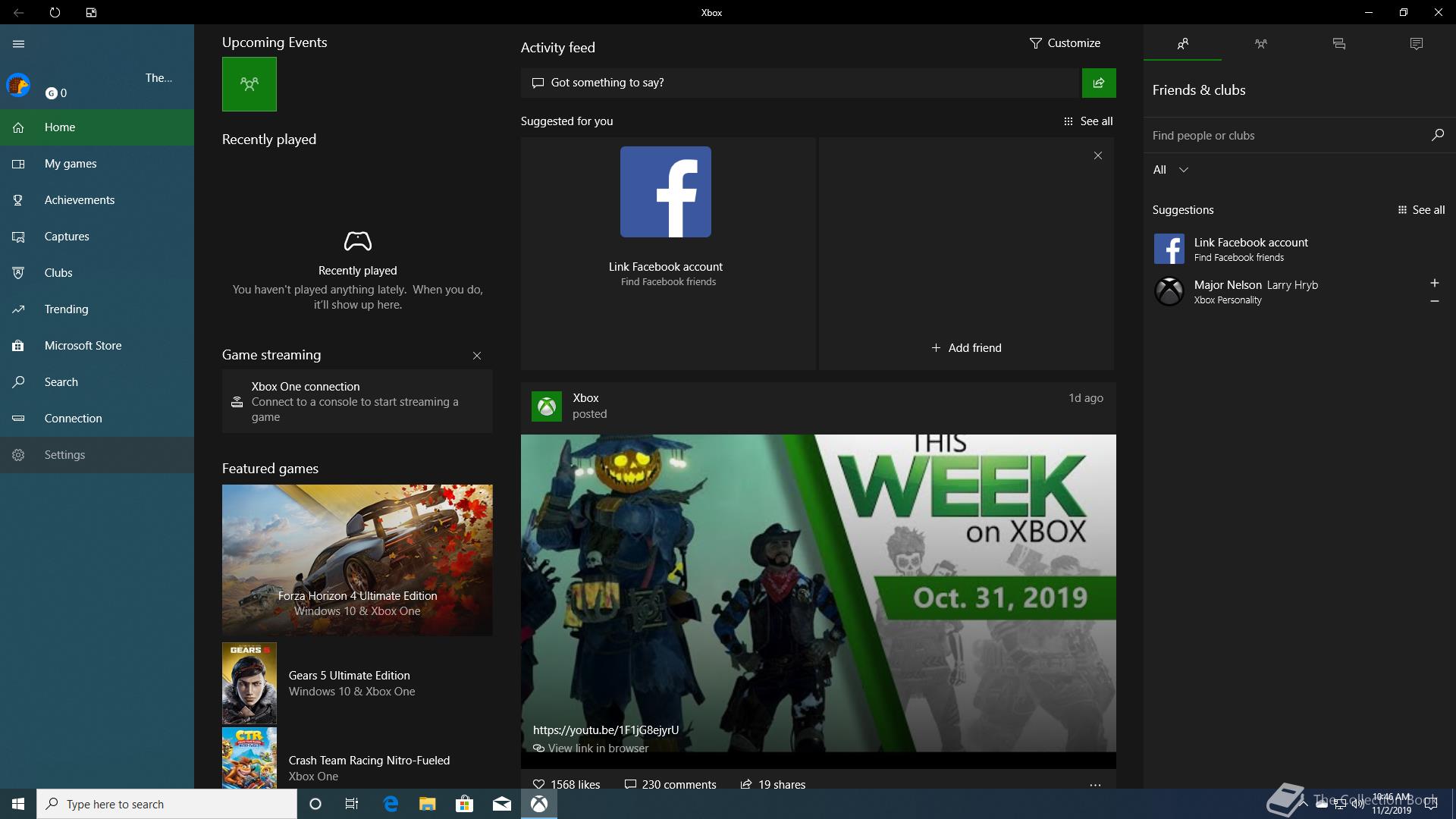Open Windows Start menu

pyautogui.click(x=18, y=804)
